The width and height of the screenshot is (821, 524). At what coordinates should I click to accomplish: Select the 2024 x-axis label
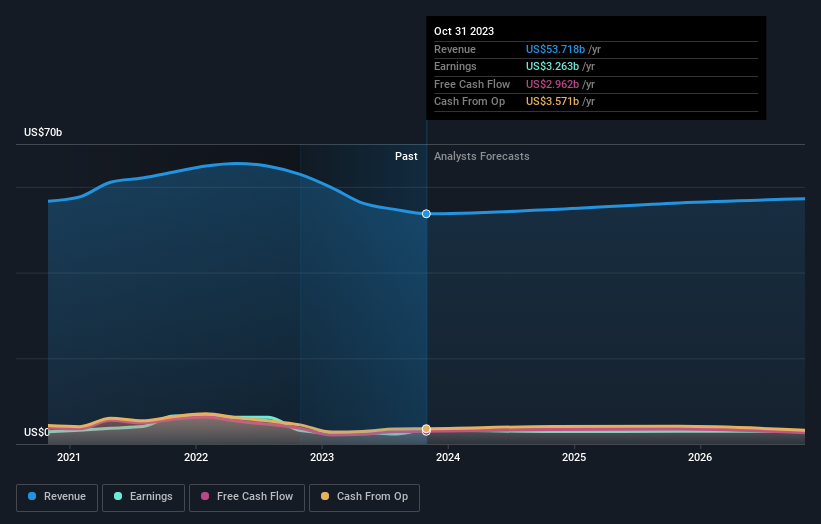[448, 457]
